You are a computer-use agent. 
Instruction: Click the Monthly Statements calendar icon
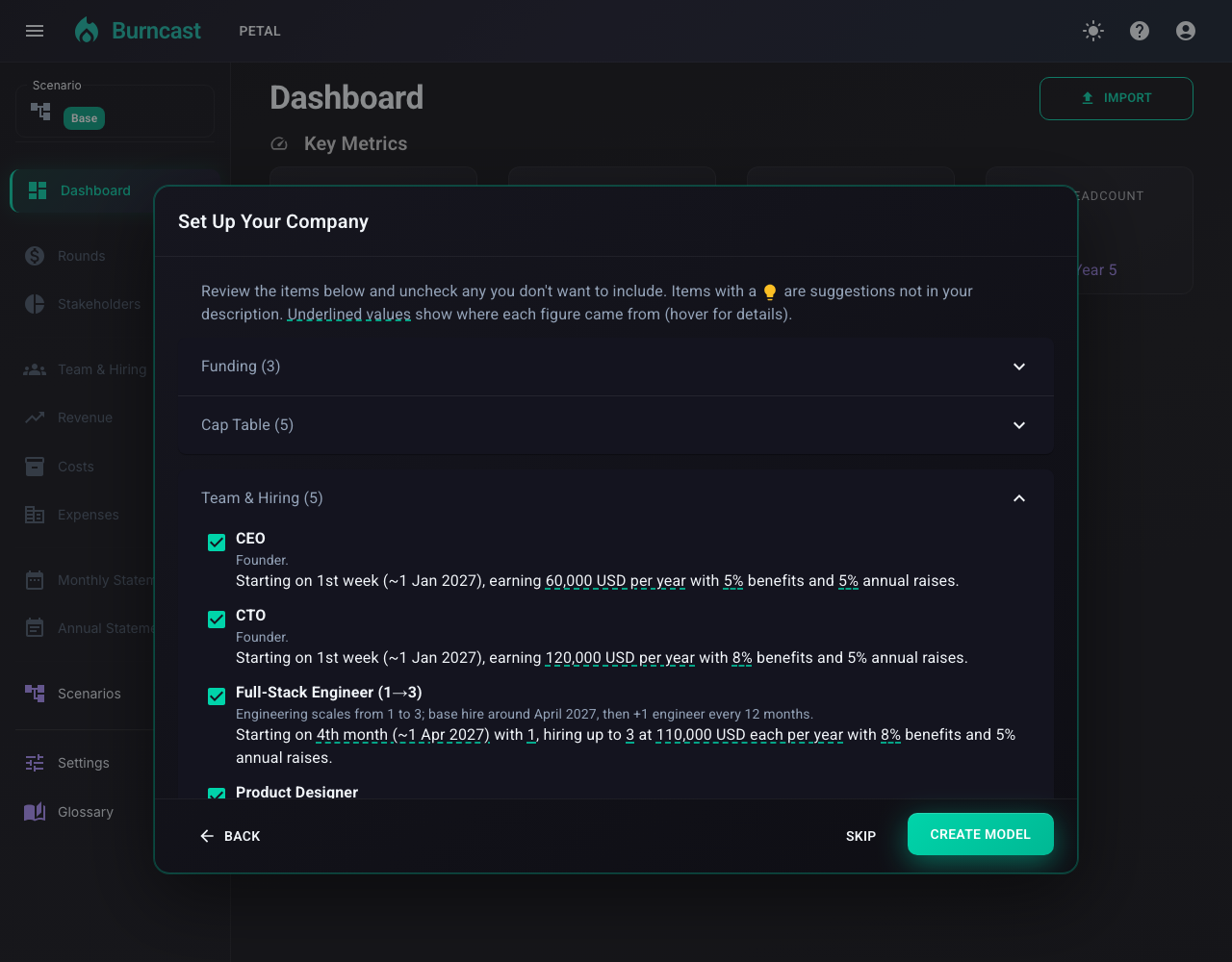[35, 580]
